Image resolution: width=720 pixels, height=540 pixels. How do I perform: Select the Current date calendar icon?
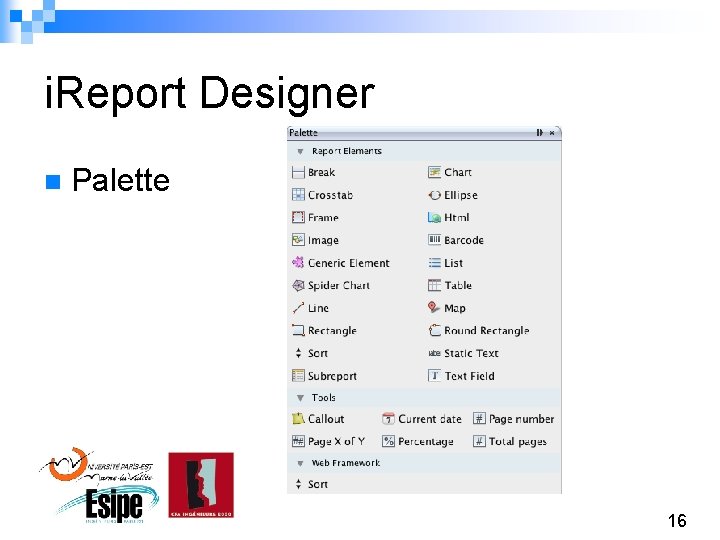tap(388, 418)
